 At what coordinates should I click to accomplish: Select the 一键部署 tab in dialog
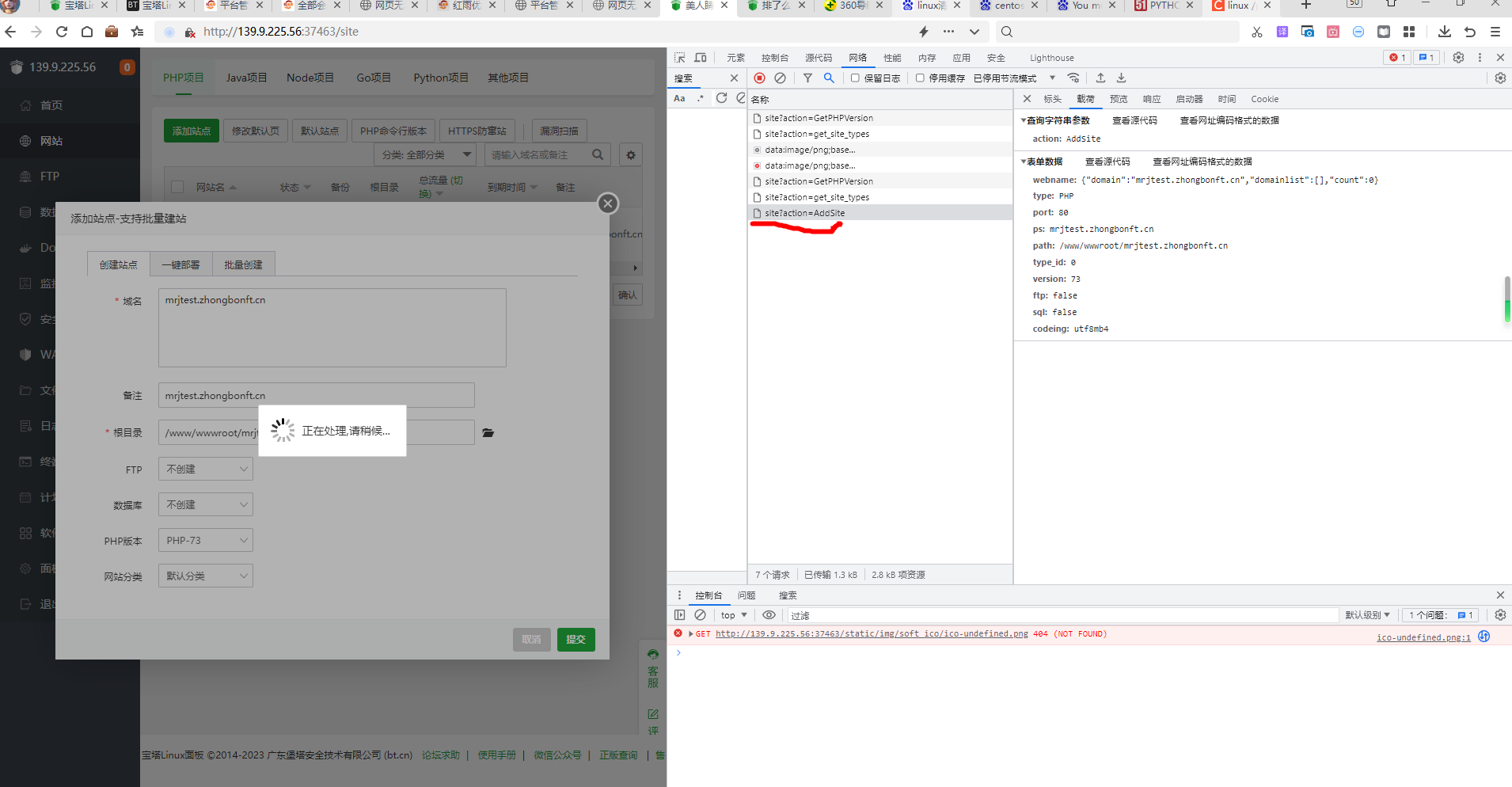tap(181, 264)
